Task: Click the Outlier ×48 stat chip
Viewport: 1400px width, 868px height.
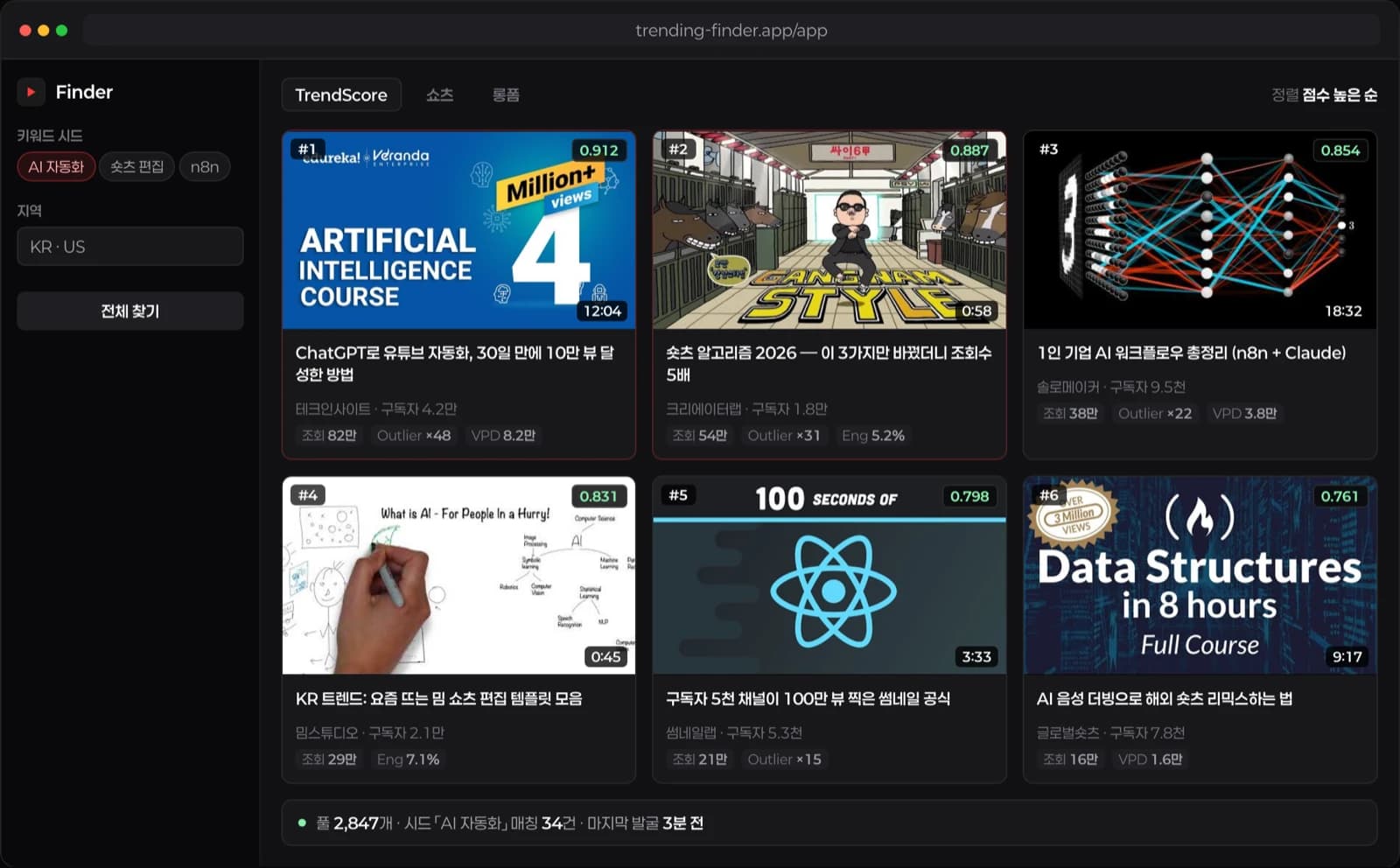Action: point(414,435)
